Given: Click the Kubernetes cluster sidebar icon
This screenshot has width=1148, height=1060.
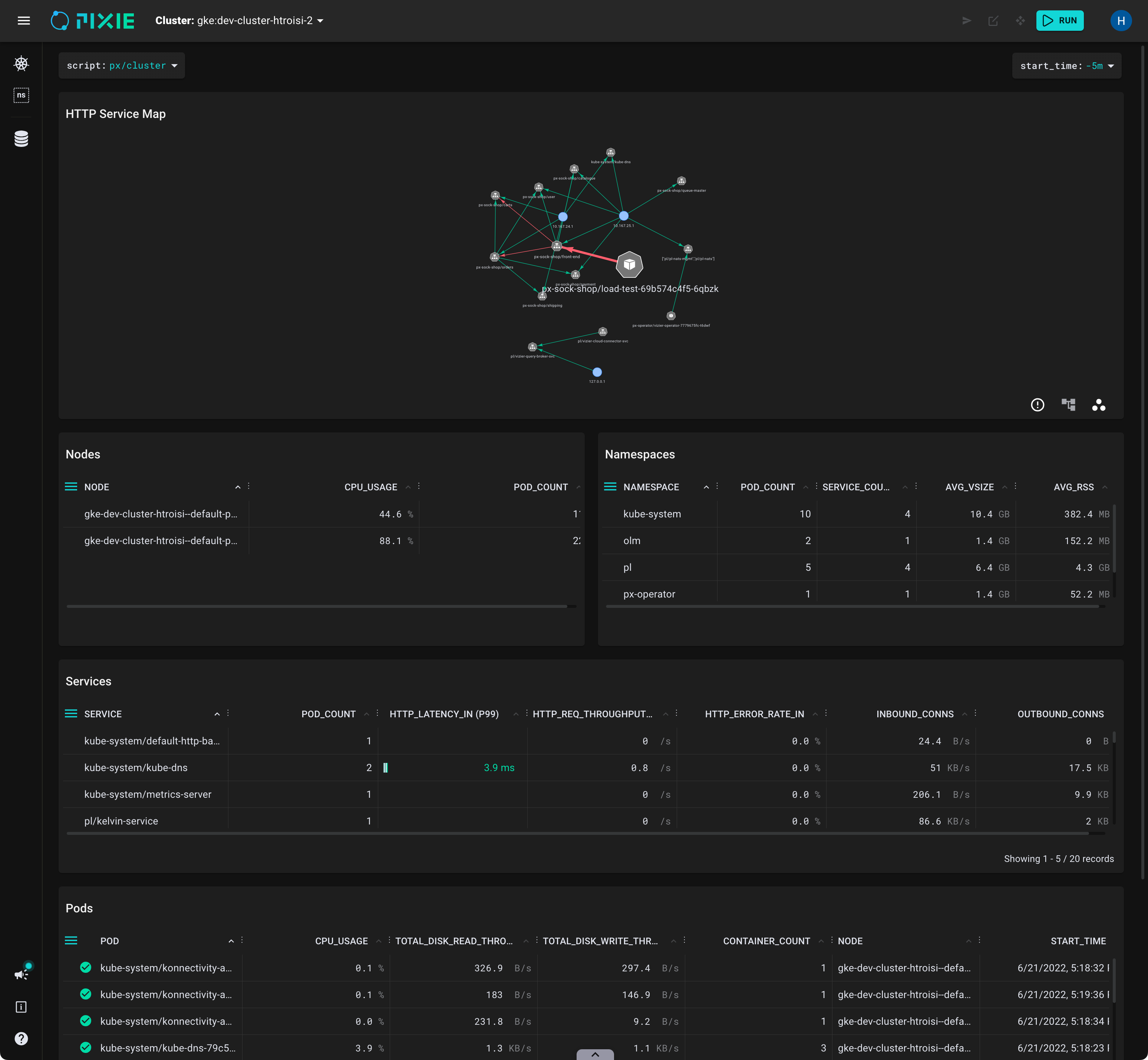Looking at the screenshot, I should click(21, 64).
